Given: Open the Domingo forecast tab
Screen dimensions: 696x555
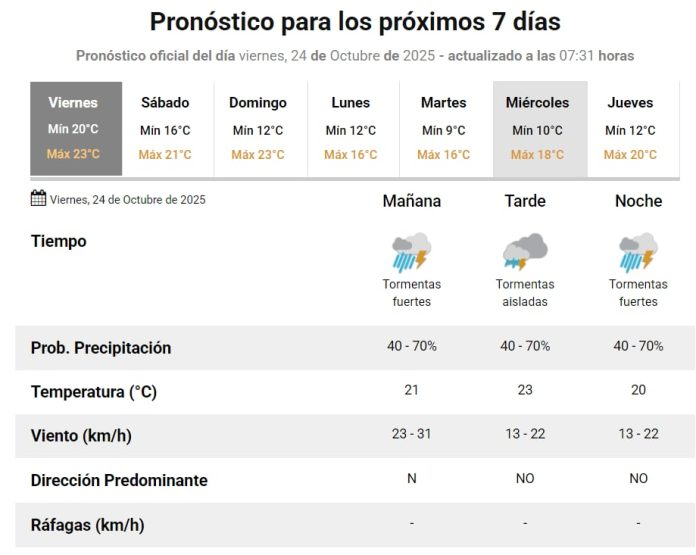Looking at the screenshot, I should (258, 129).
